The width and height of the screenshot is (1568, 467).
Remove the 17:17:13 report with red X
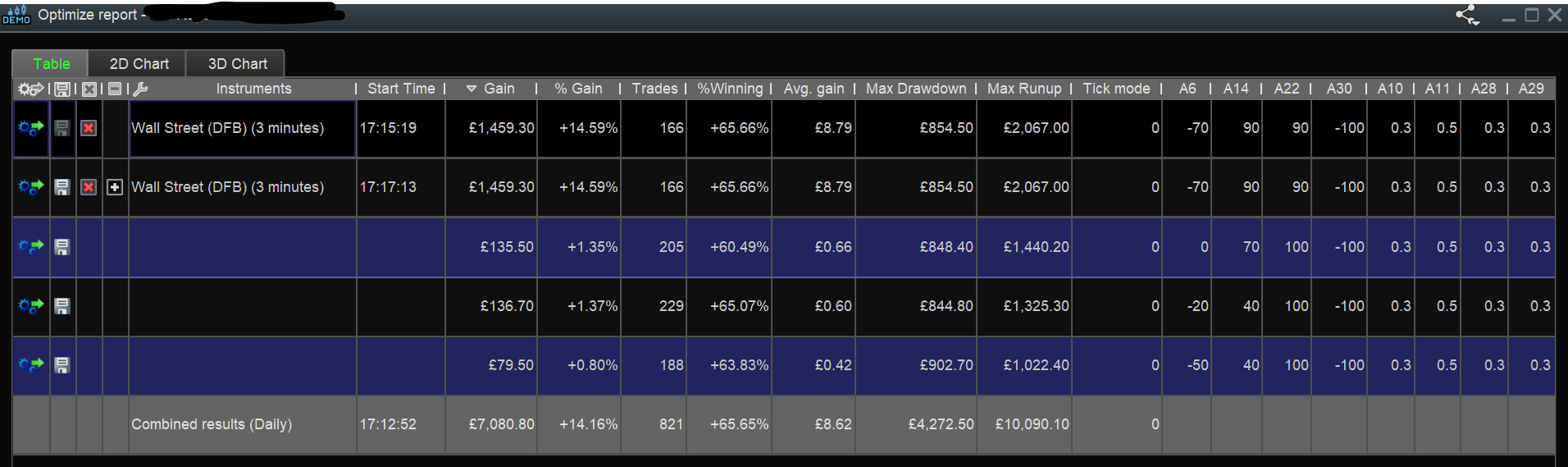[89, 187]
